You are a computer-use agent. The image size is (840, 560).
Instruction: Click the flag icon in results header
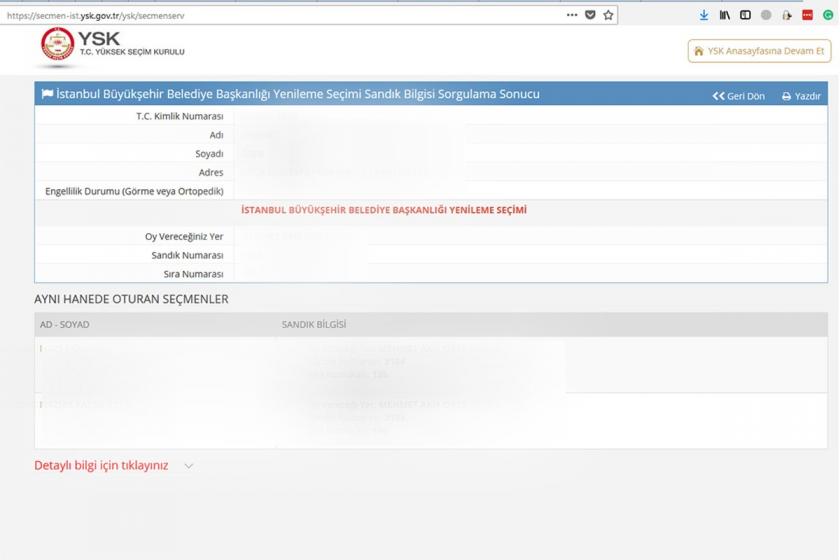click(47, 94)
